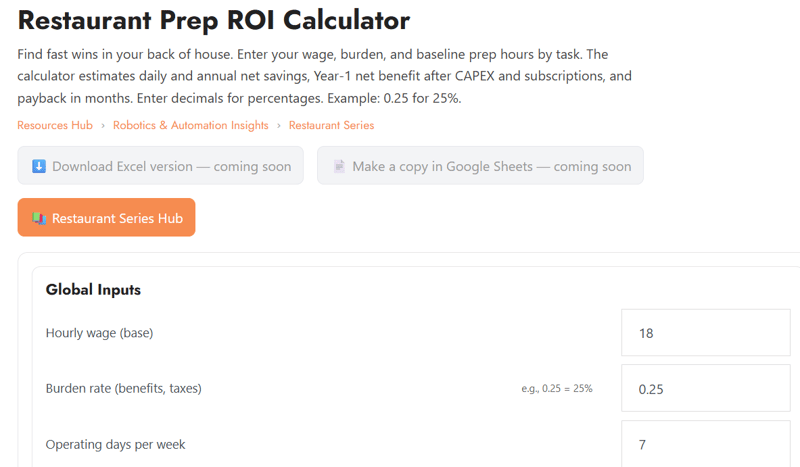
Task: Click the download arrow icon beside Excel version
Action: coord(39,166)
